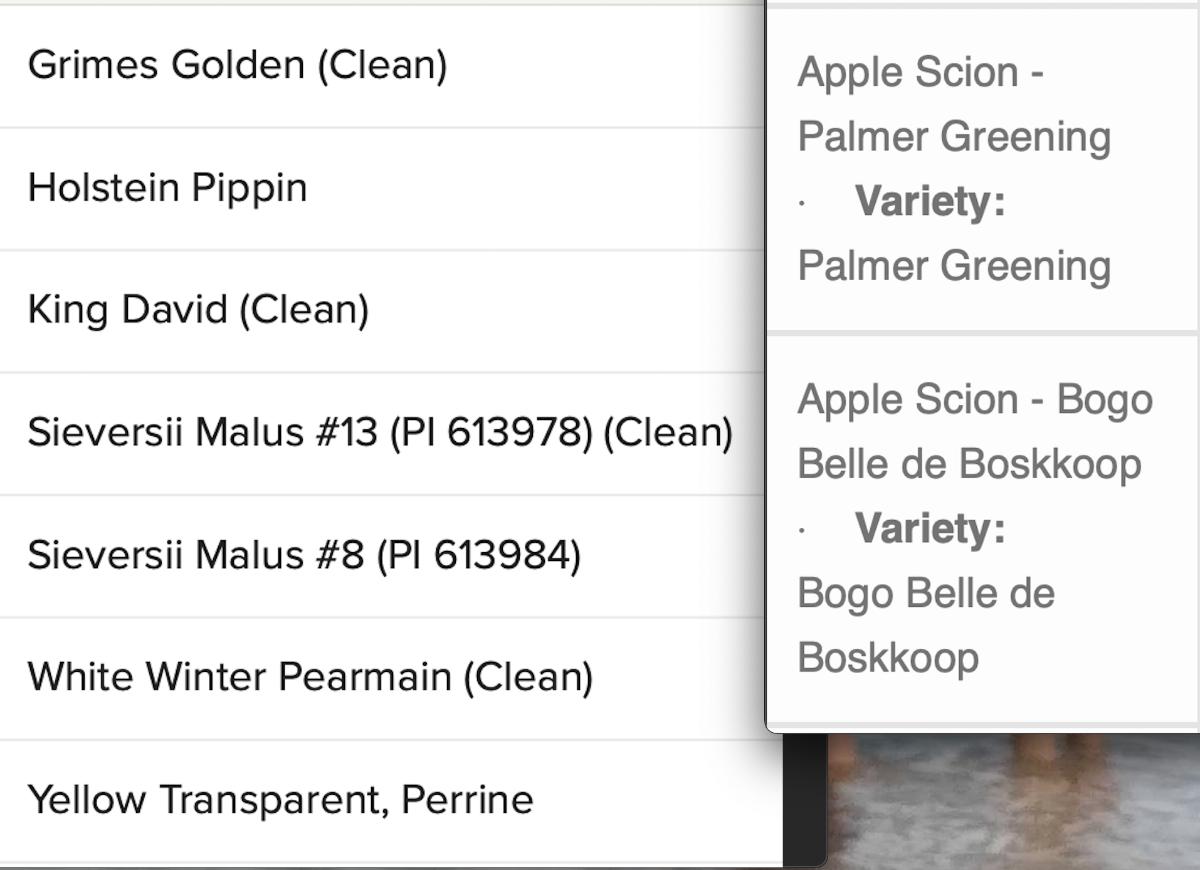The height and width of the screenshot is (870, 1200).
Task: Click the Bogo Belle de Boskkoop variety value
Action: [927, 625]
